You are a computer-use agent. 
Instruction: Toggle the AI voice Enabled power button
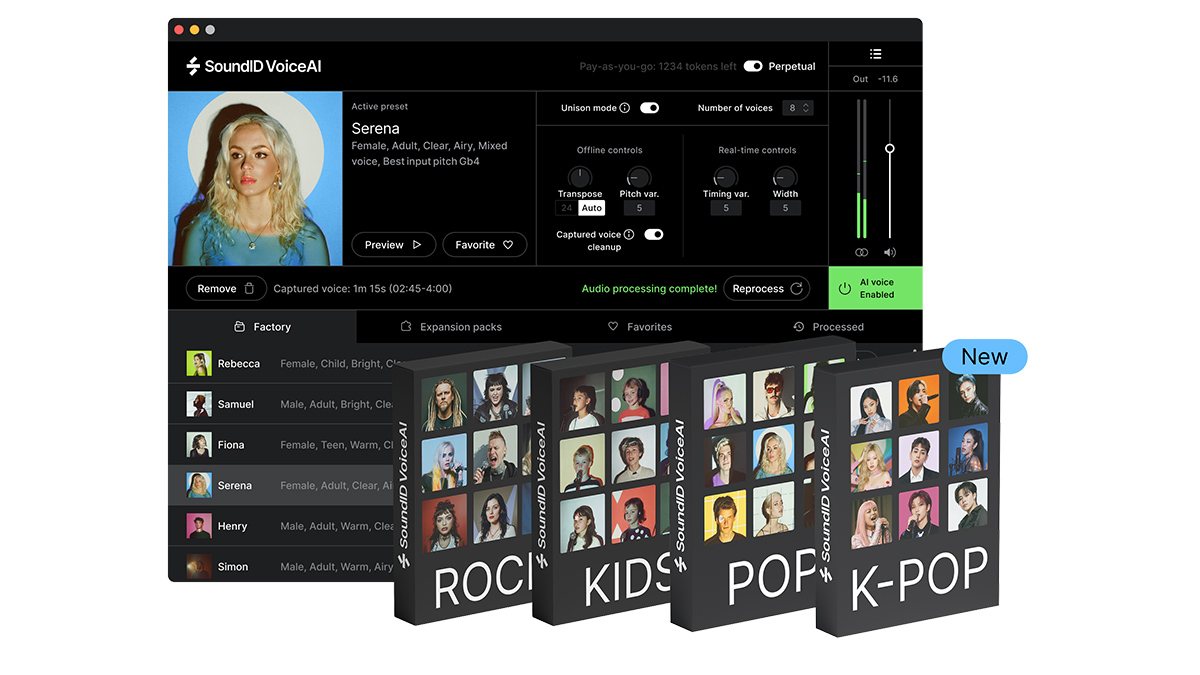[x=875, y=288]
